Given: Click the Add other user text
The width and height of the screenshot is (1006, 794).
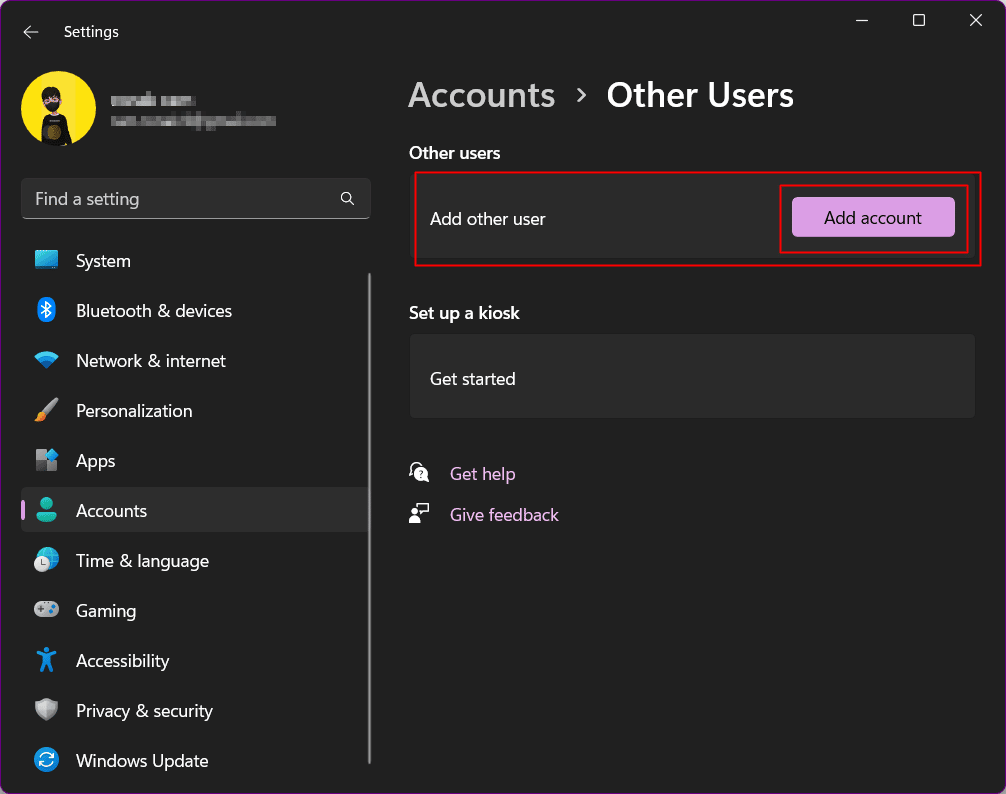Looking at the screenshot, I should [x=488, y=219].
